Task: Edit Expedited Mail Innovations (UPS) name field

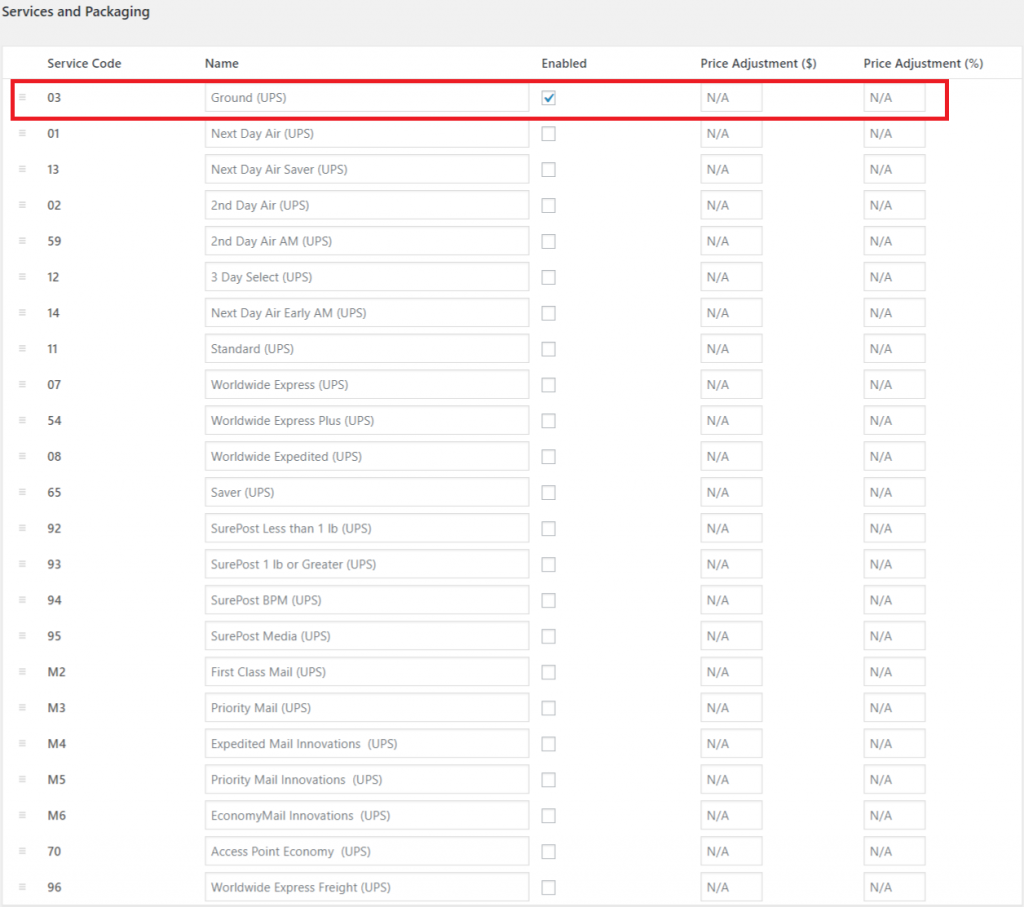Action: (x=366, y=744)
